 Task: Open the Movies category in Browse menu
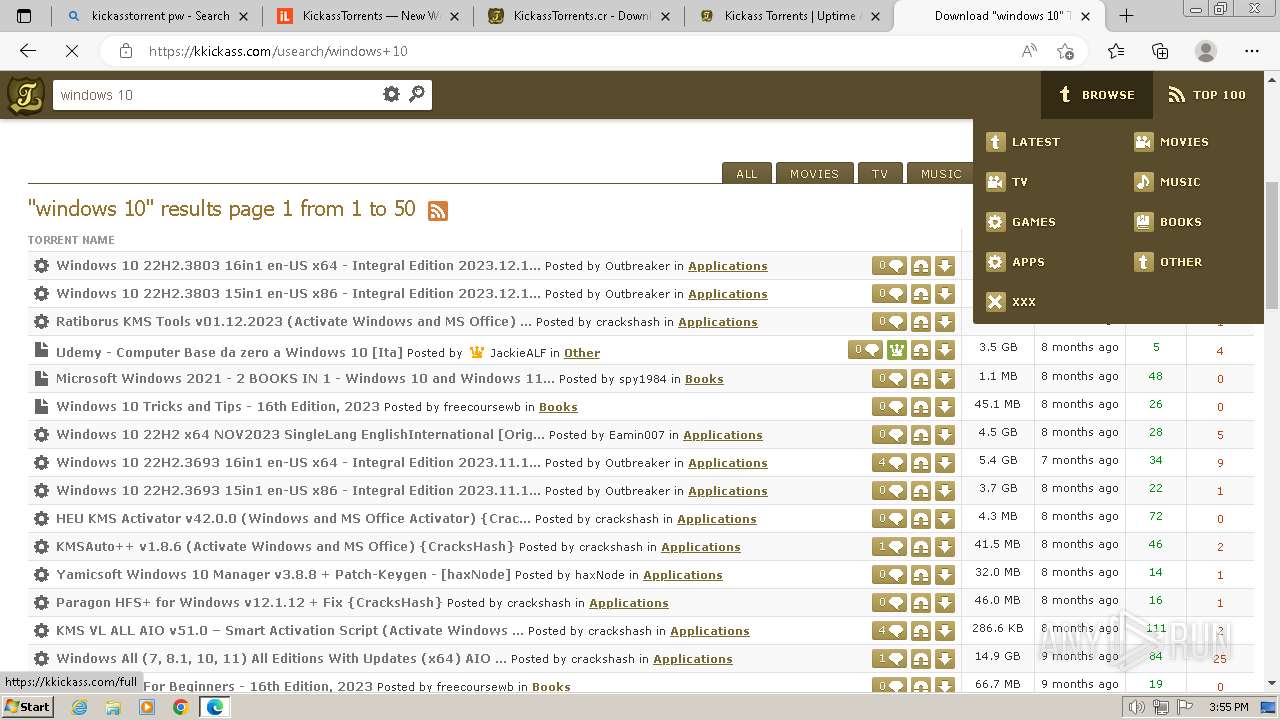coord(1171,142)
